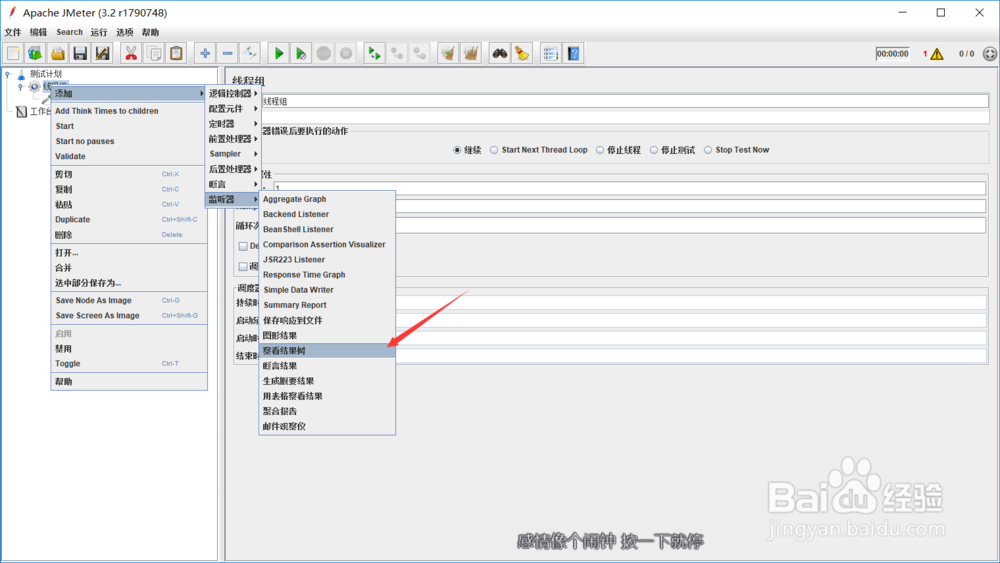Expand the 配置元件 submenu
Screen dimensions: 1000x563
[233, 108]
